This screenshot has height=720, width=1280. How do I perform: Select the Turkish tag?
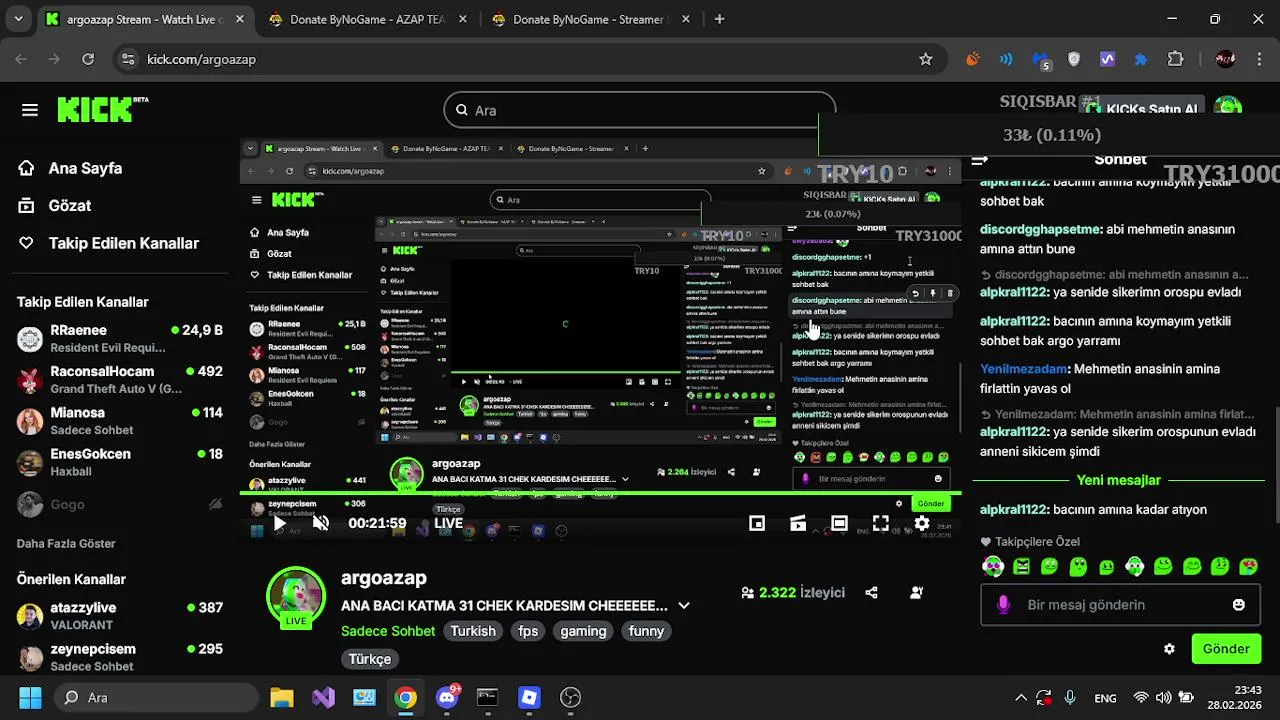pyautogui.click(x=473, y=631)
